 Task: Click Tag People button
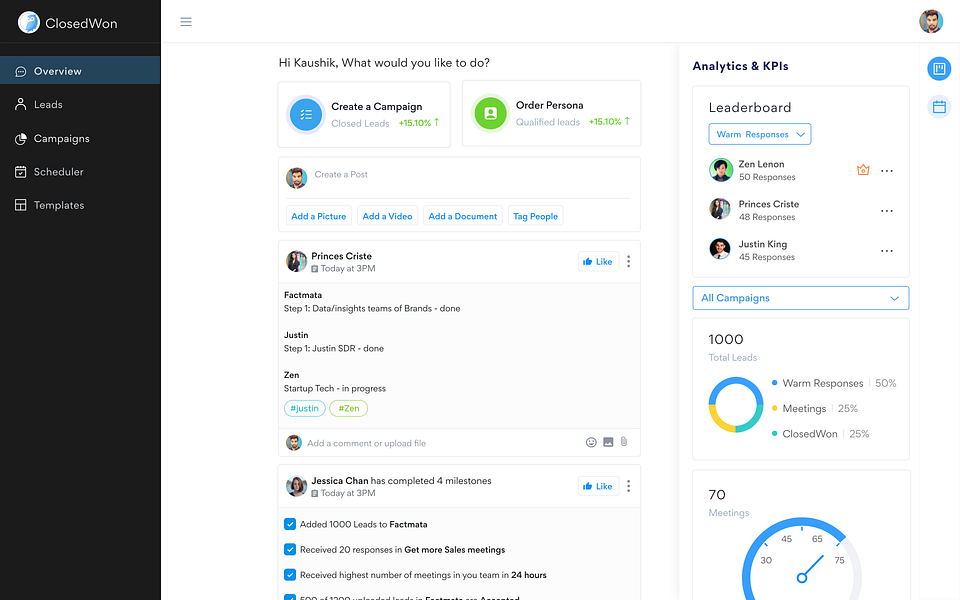click(x=536, y=216)
